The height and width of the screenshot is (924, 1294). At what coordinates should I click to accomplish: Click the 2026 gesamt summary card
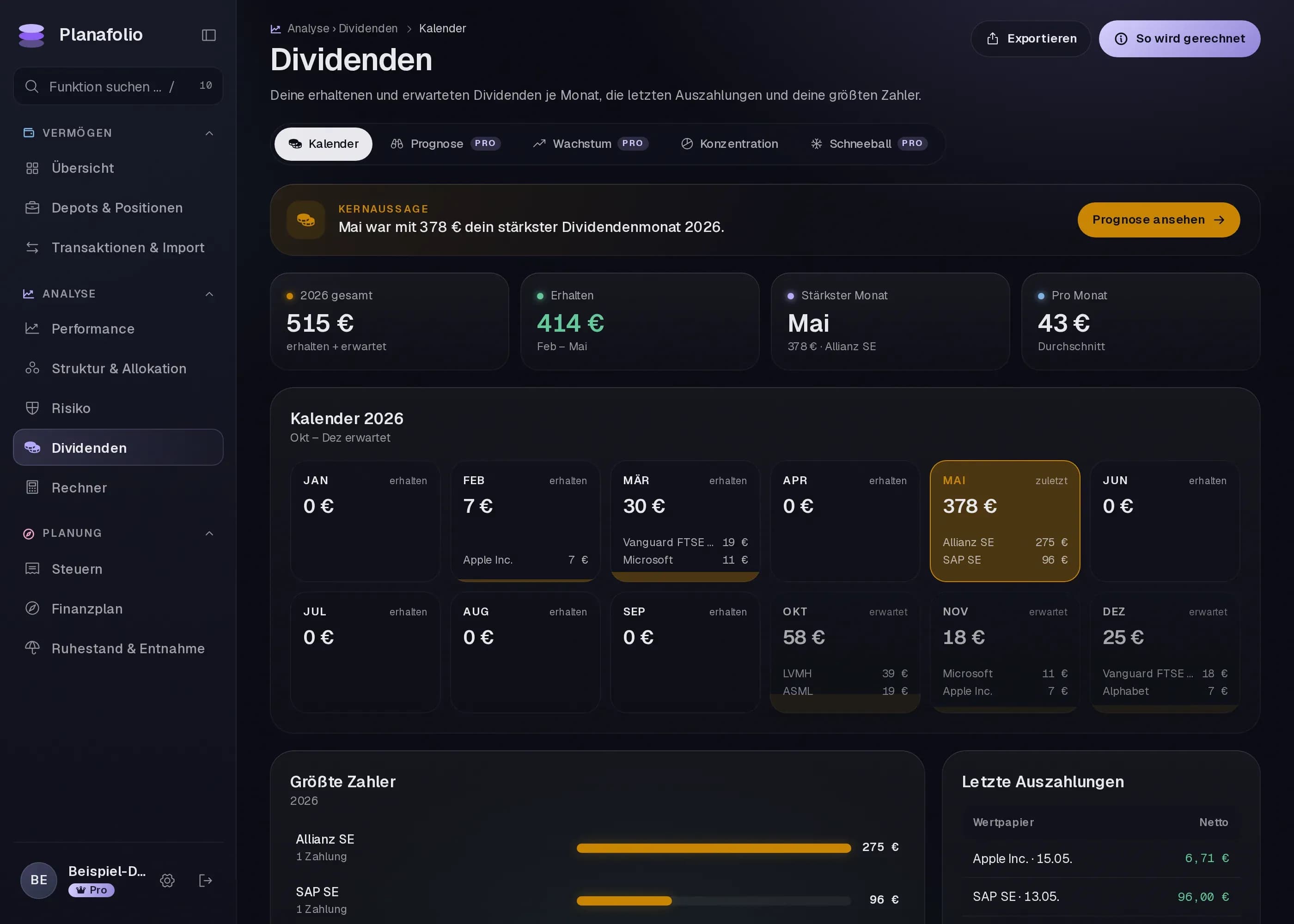click(389, 322)
